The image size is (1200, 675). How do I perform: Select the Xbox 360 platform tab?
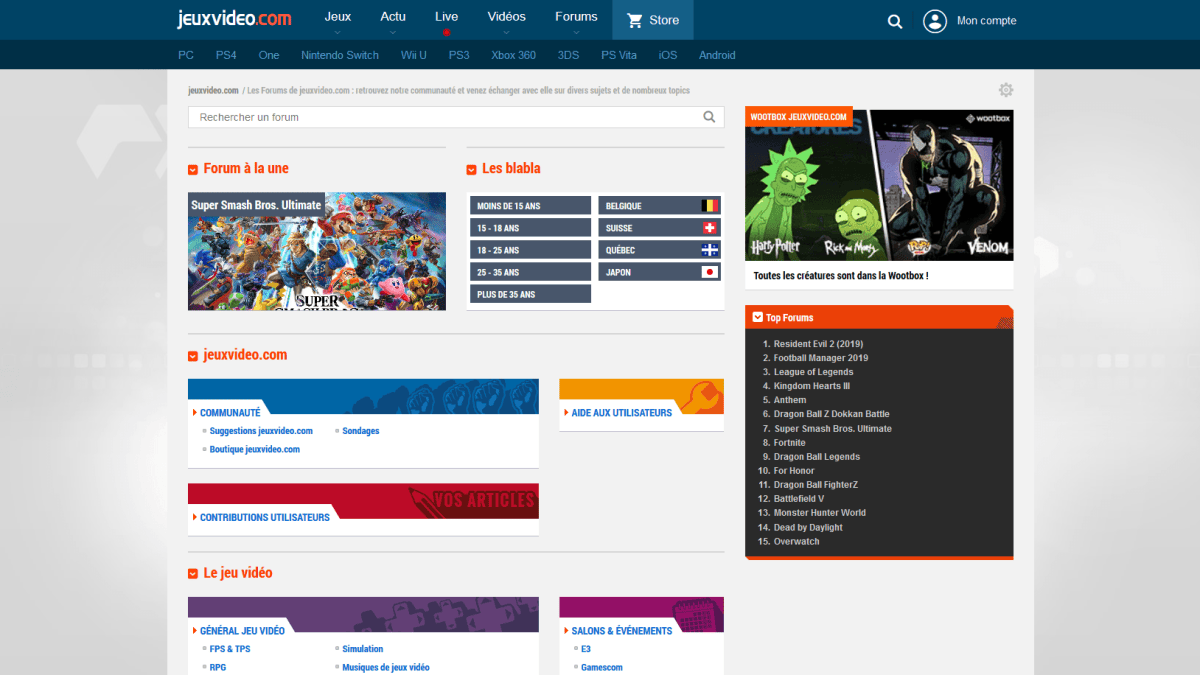[x=514, y=55]
